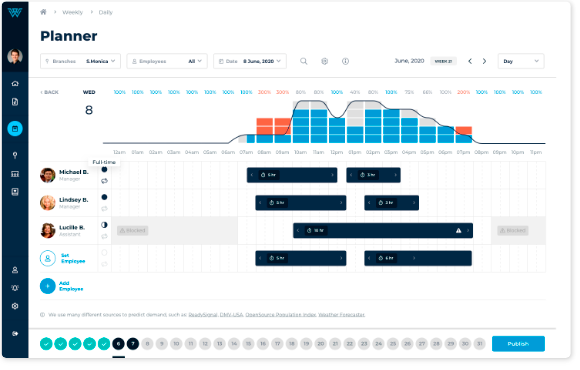
Task: Click the info circle icon
Action: pyautogui.click(x=345, y=61)
